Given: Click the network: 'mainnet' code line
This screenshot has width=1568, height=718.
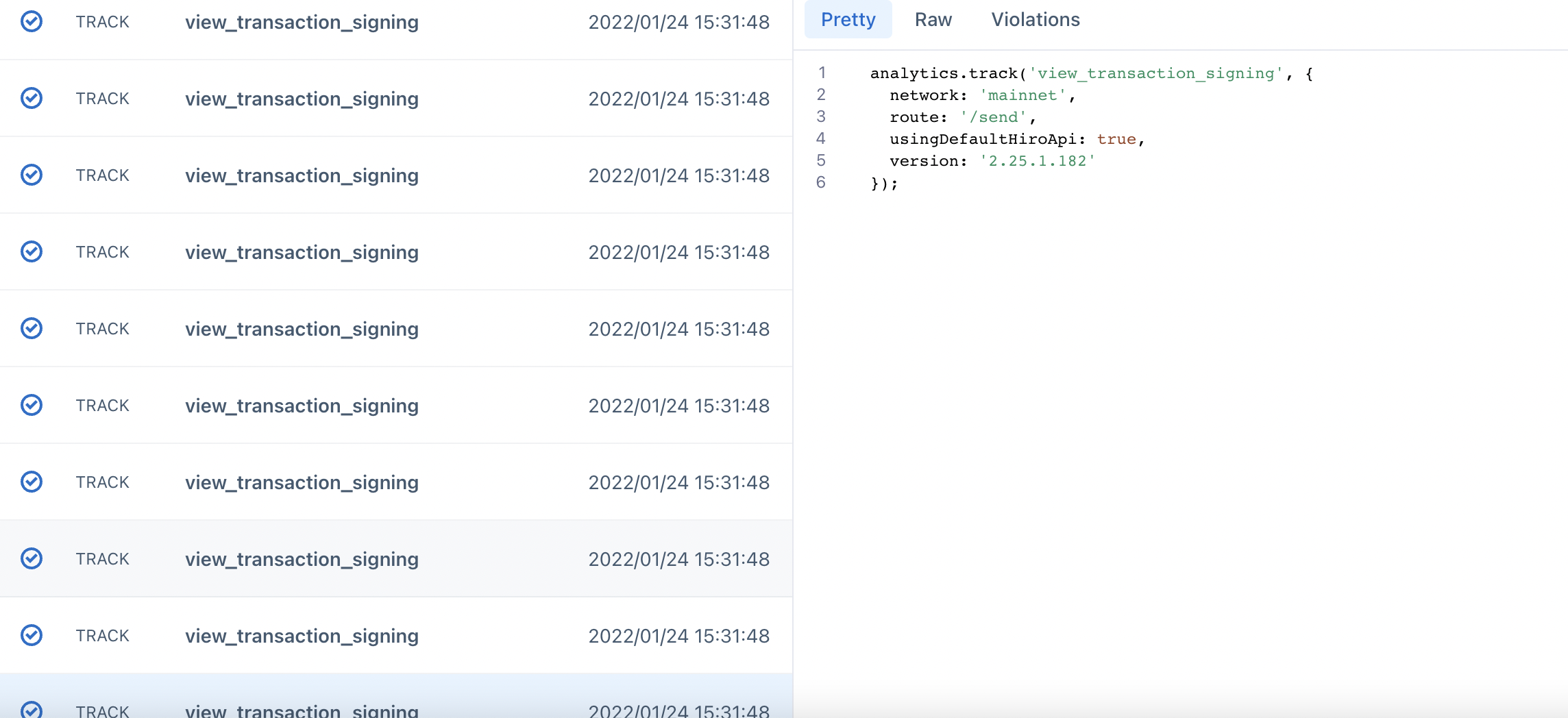Looking at the screenshot, I should [x=982, y=95].
